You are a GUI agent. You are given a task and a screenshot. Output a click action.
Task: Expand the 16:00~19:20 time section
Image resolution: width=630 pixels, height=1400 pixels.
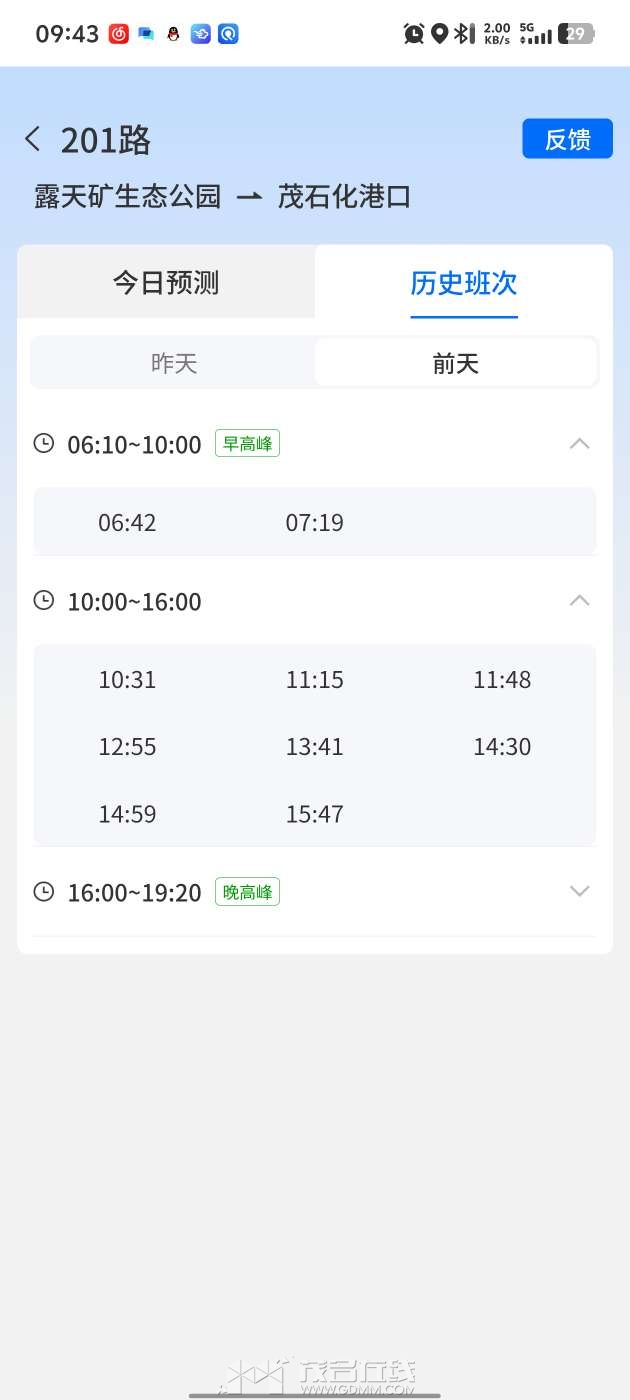(579, 891)
